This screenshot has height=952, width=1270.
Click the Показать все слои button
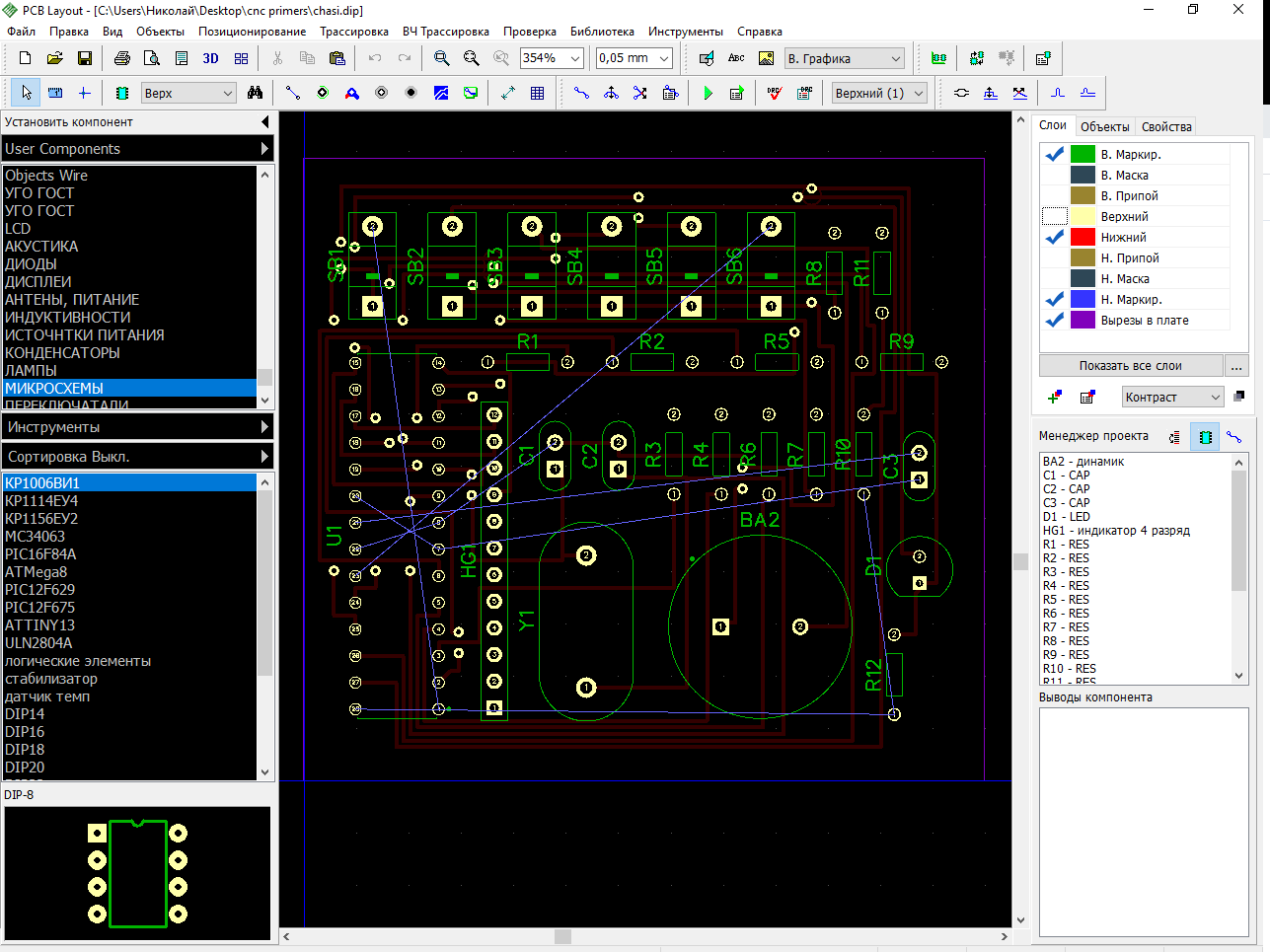click(1130, 366)
